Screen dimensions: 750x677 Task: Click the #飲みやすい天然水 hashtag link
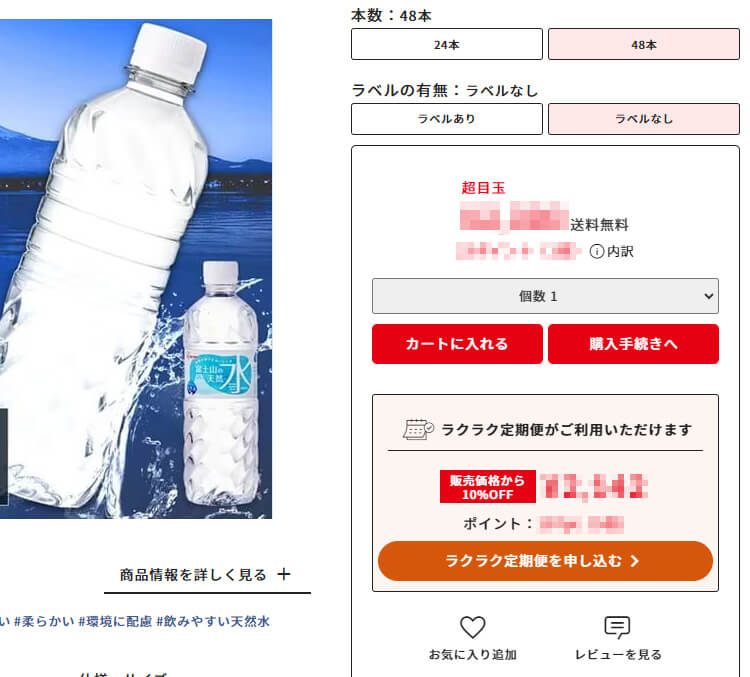point(213,622)
